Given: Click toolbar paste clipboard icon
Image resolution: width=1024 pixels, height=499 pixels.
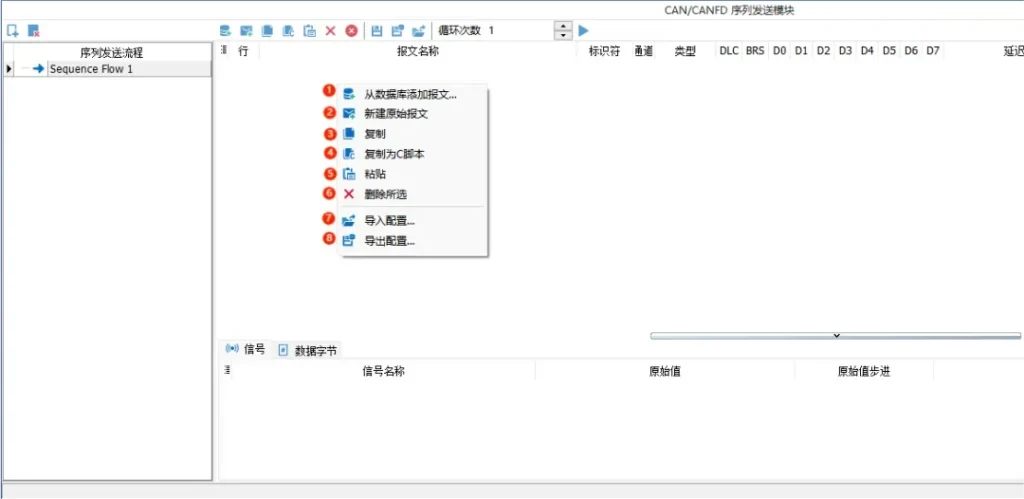Looking at the screenshot, I should tap(309, 31).
